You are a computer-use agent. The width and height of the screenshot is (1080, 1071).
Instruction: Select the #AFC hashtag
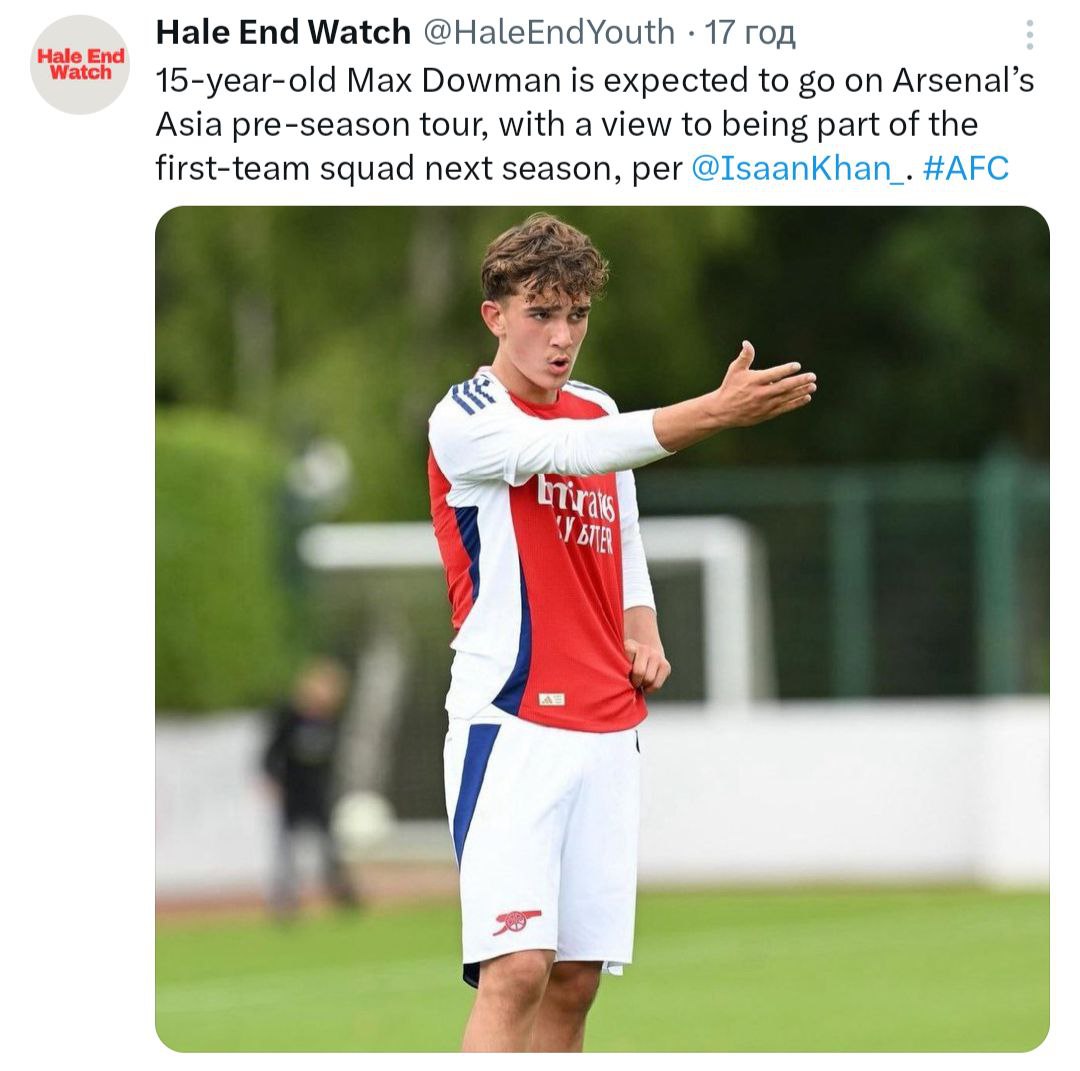pos(966,168)
